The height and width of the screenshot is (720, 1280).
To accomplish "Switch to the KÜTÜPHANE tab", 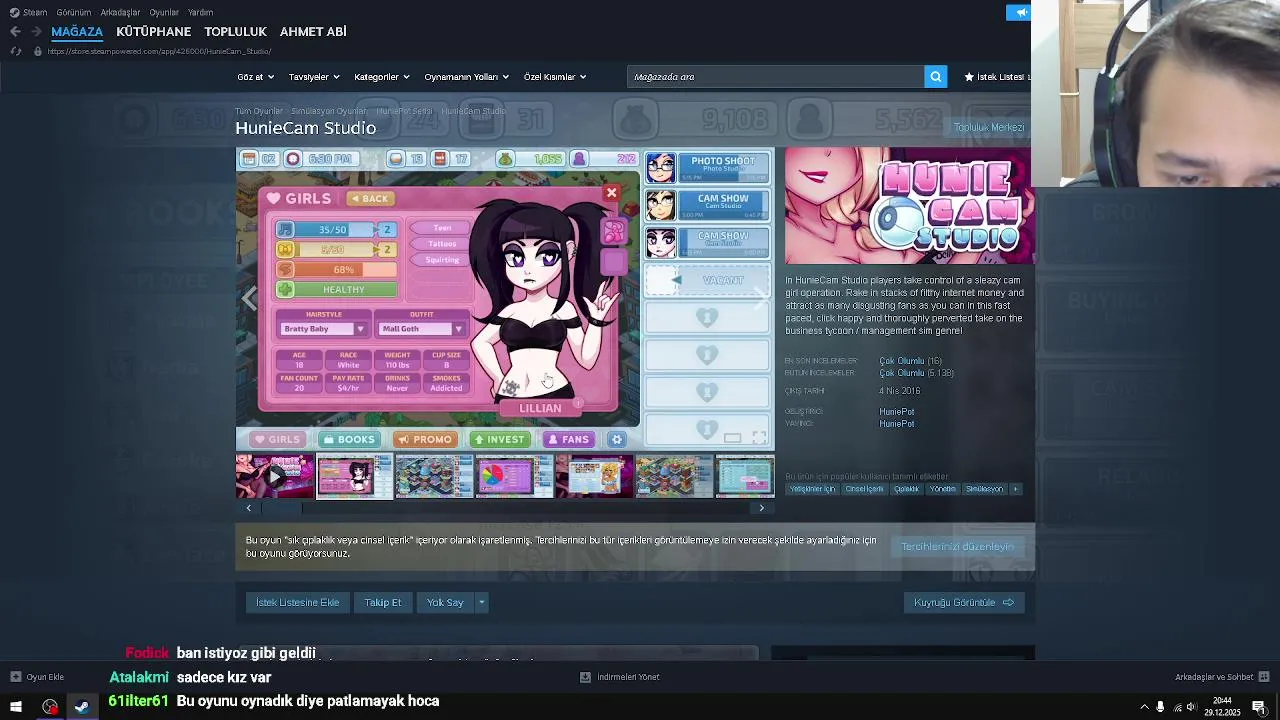I will pos(153,32).
